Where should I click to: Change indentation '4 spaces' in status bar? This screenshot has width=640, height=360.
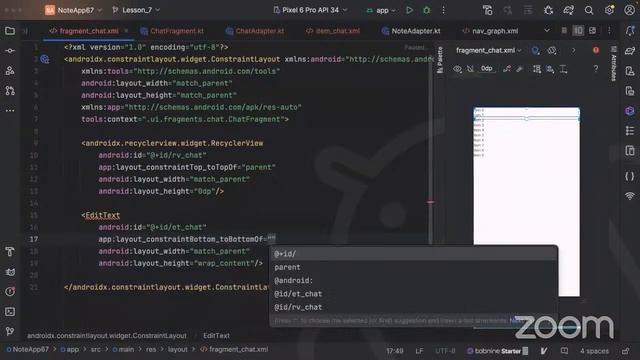[x=594, y=351]
